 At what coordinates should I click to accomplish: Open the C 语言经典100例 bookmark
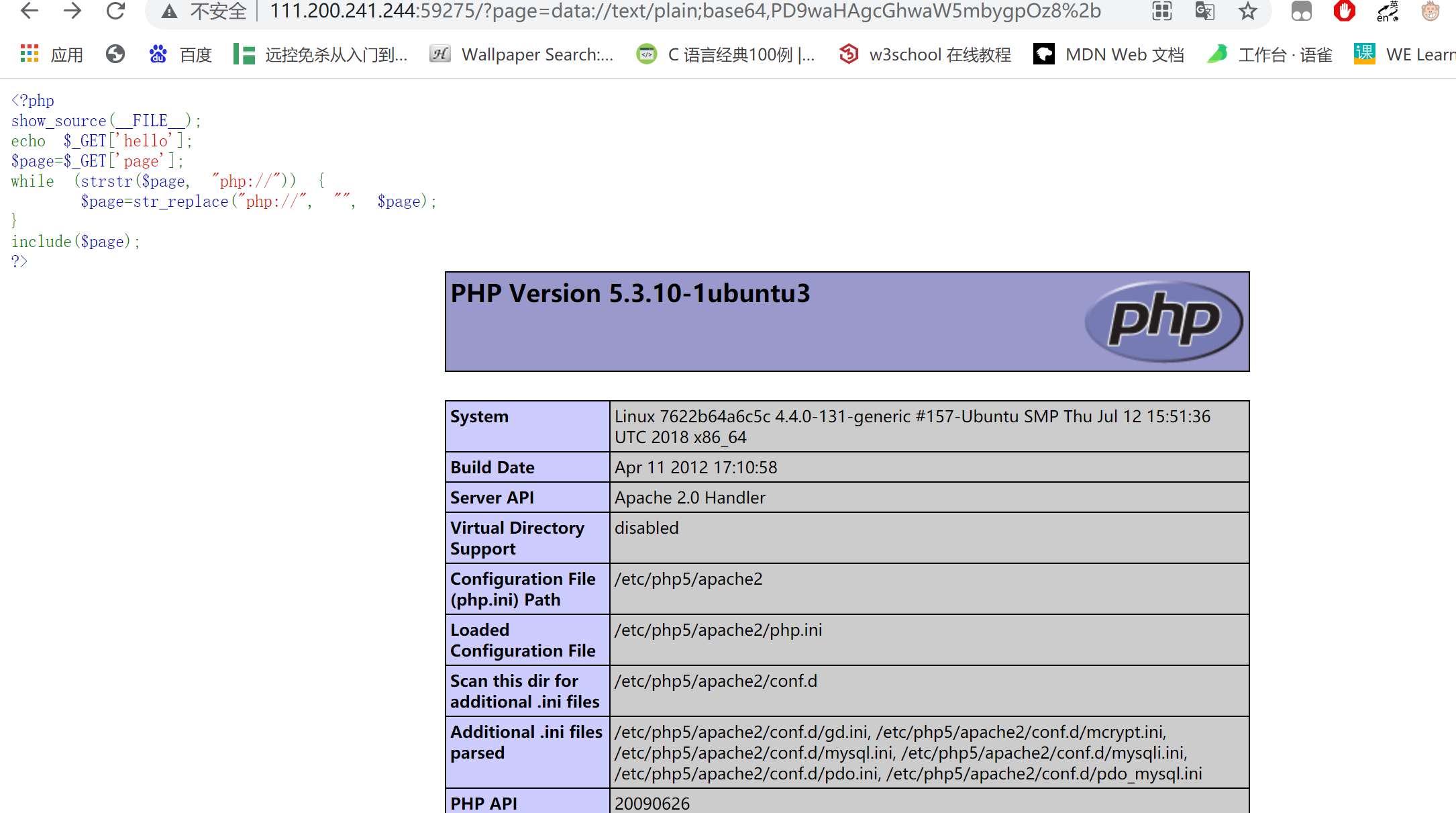pyautogui.click(x=725, y=54)
